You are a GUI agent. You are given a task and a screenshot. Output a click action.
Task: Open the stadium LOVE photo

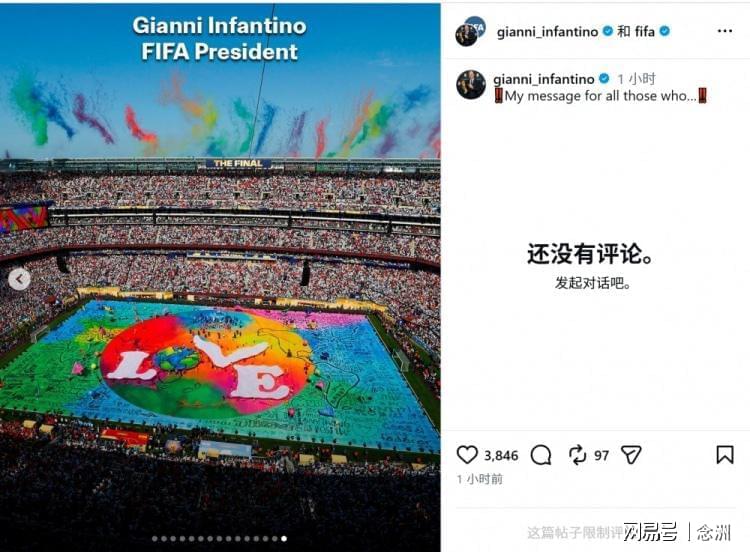(220, 277)
